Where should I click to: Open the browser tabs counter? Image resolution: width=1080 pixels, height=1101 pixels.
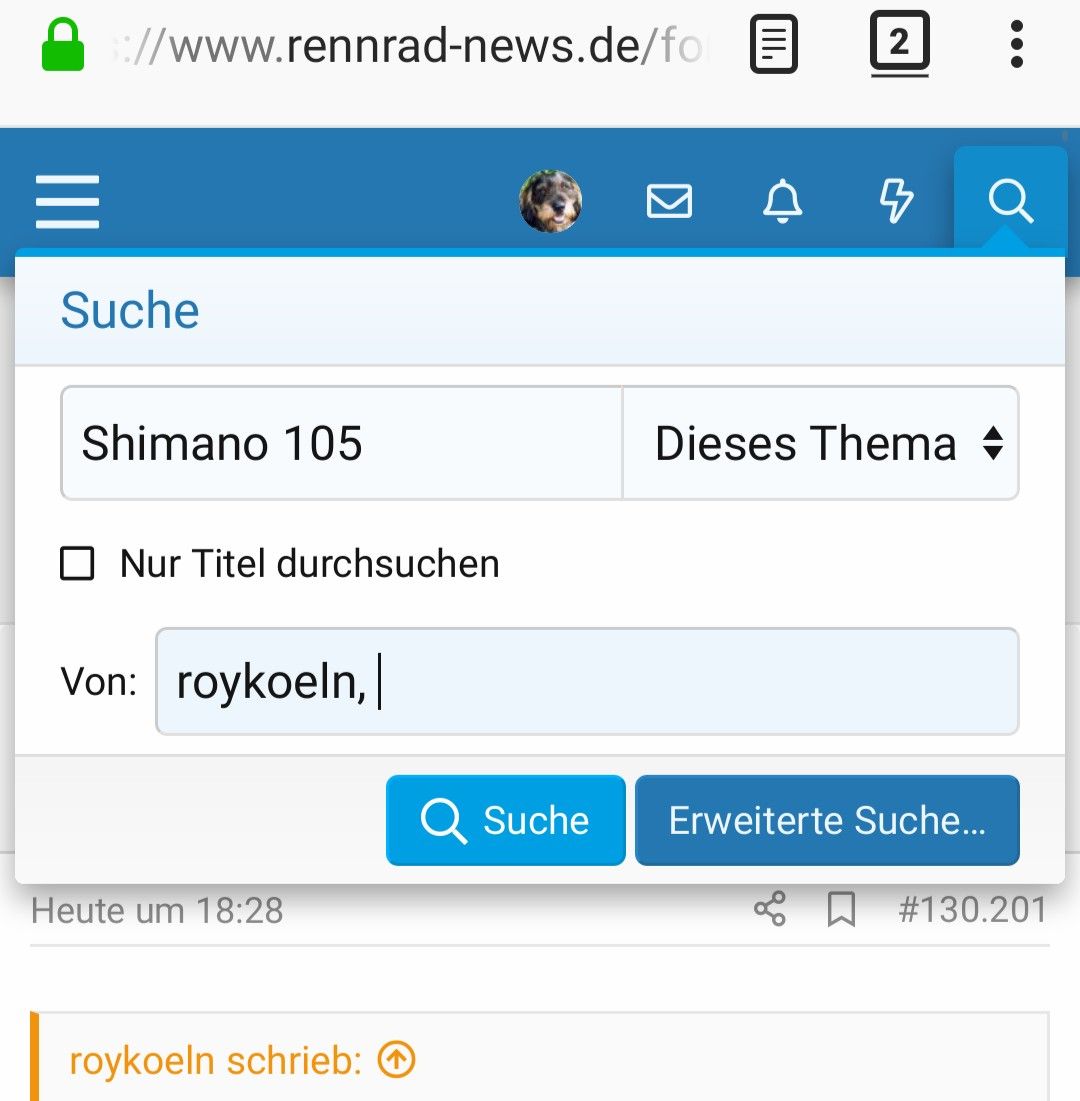899,45
